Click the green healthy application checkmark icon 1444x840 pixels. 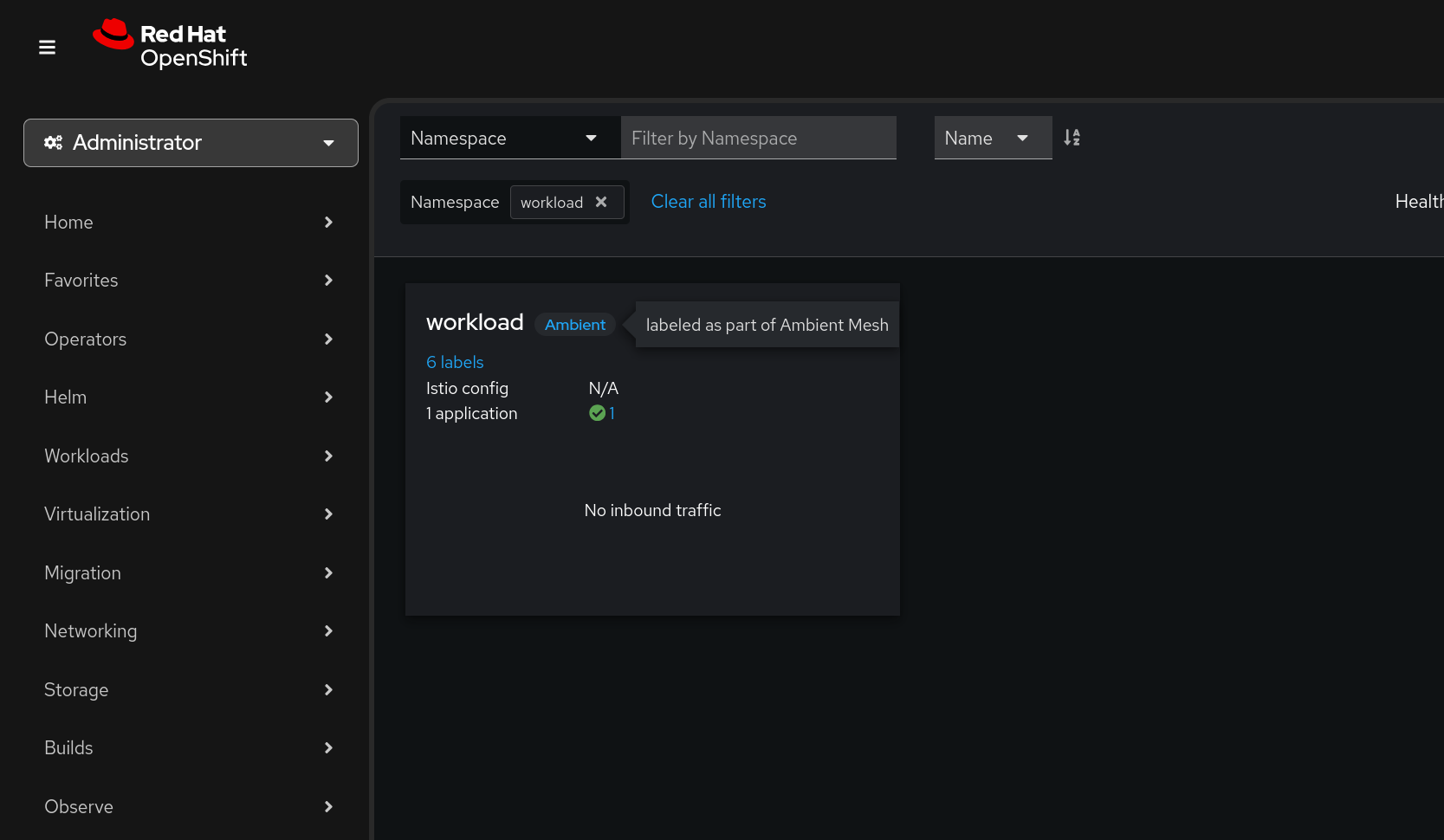point(597,413)
